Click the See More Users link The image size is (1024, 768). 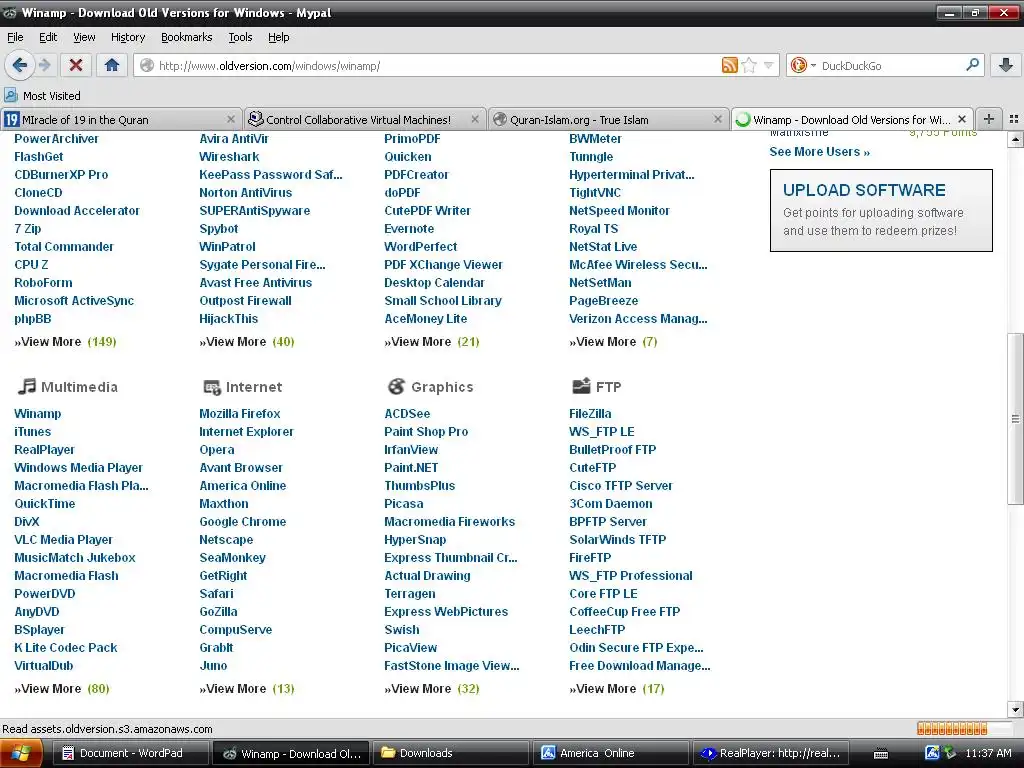tap(820, 152)
